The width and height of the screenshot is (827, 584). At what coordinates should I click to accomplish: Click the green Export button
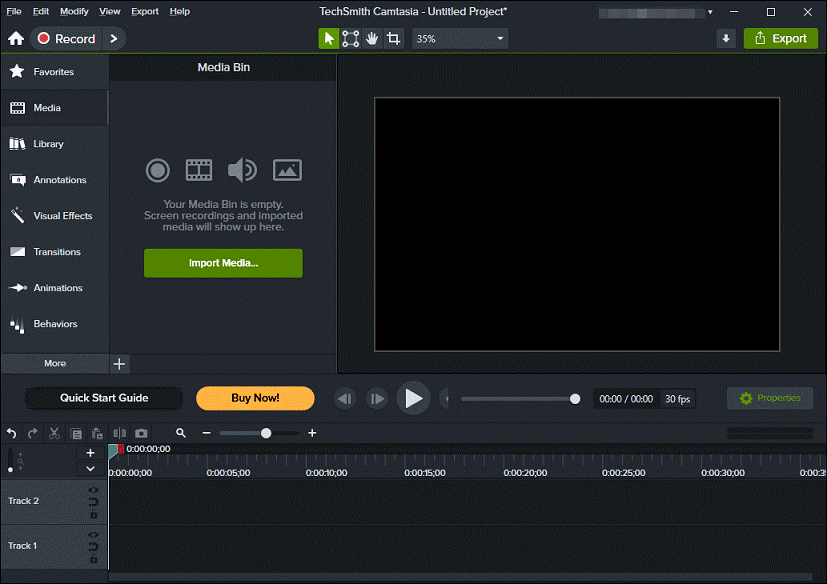[781, 39]
